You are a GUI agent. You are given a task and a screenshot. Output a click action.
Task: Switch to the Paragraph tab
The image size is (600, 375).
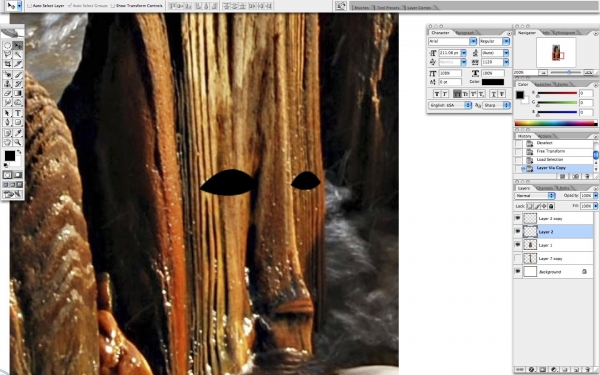pyautogui.click(x=465, y=33)
